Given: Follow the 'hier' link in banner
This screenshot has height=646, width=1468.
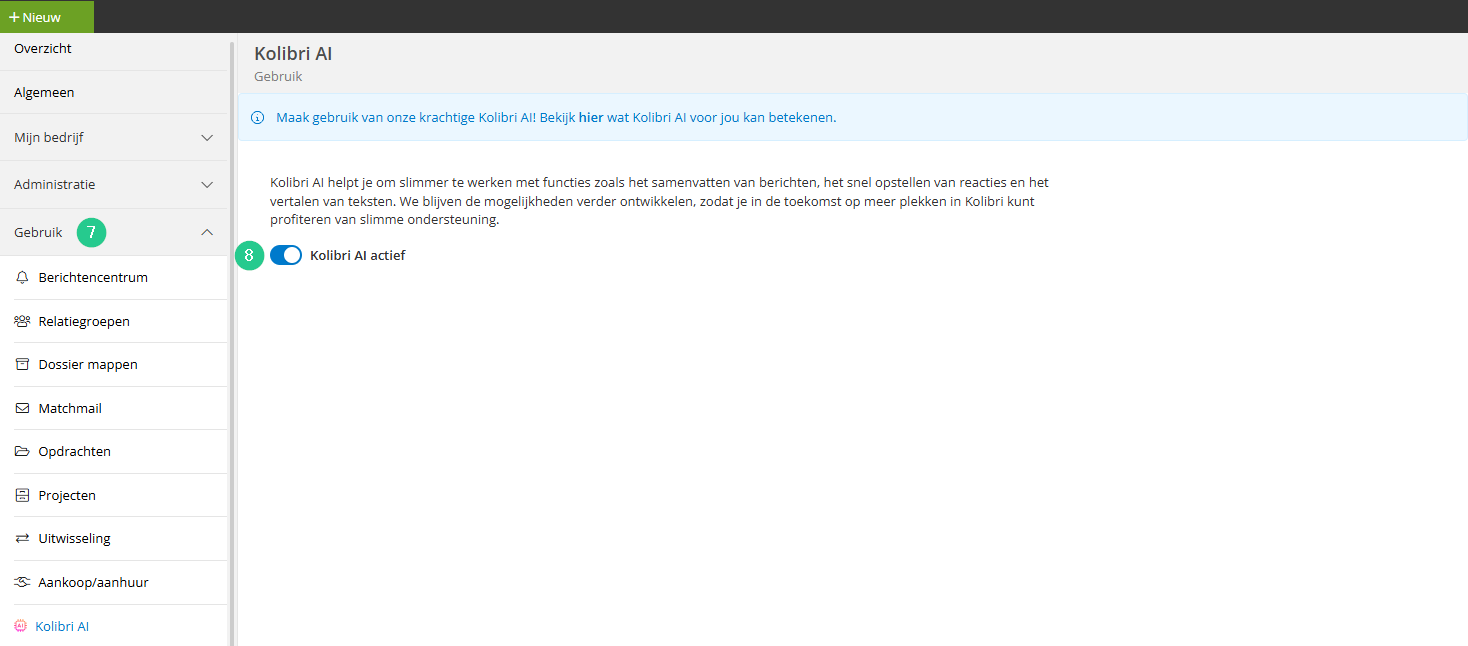Looking at the screenshot, I should (591, 117).
